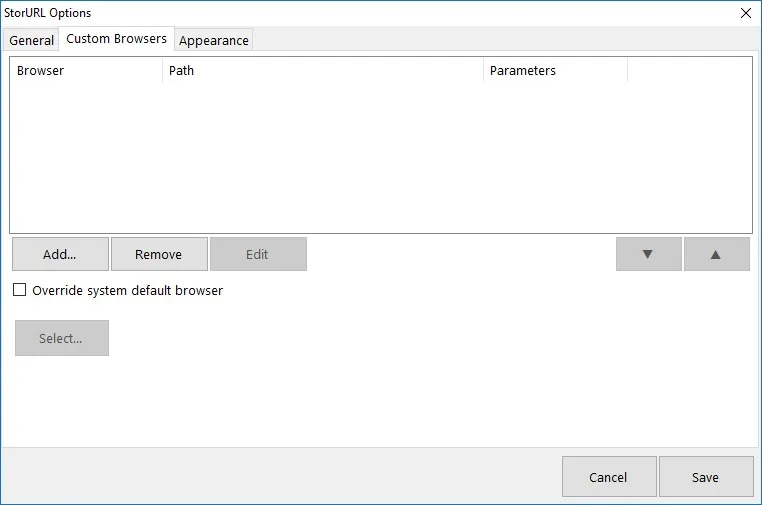Screen dimensions: 762x505
Task: Click the Select... browser button
Action: (x=62, y=338)
